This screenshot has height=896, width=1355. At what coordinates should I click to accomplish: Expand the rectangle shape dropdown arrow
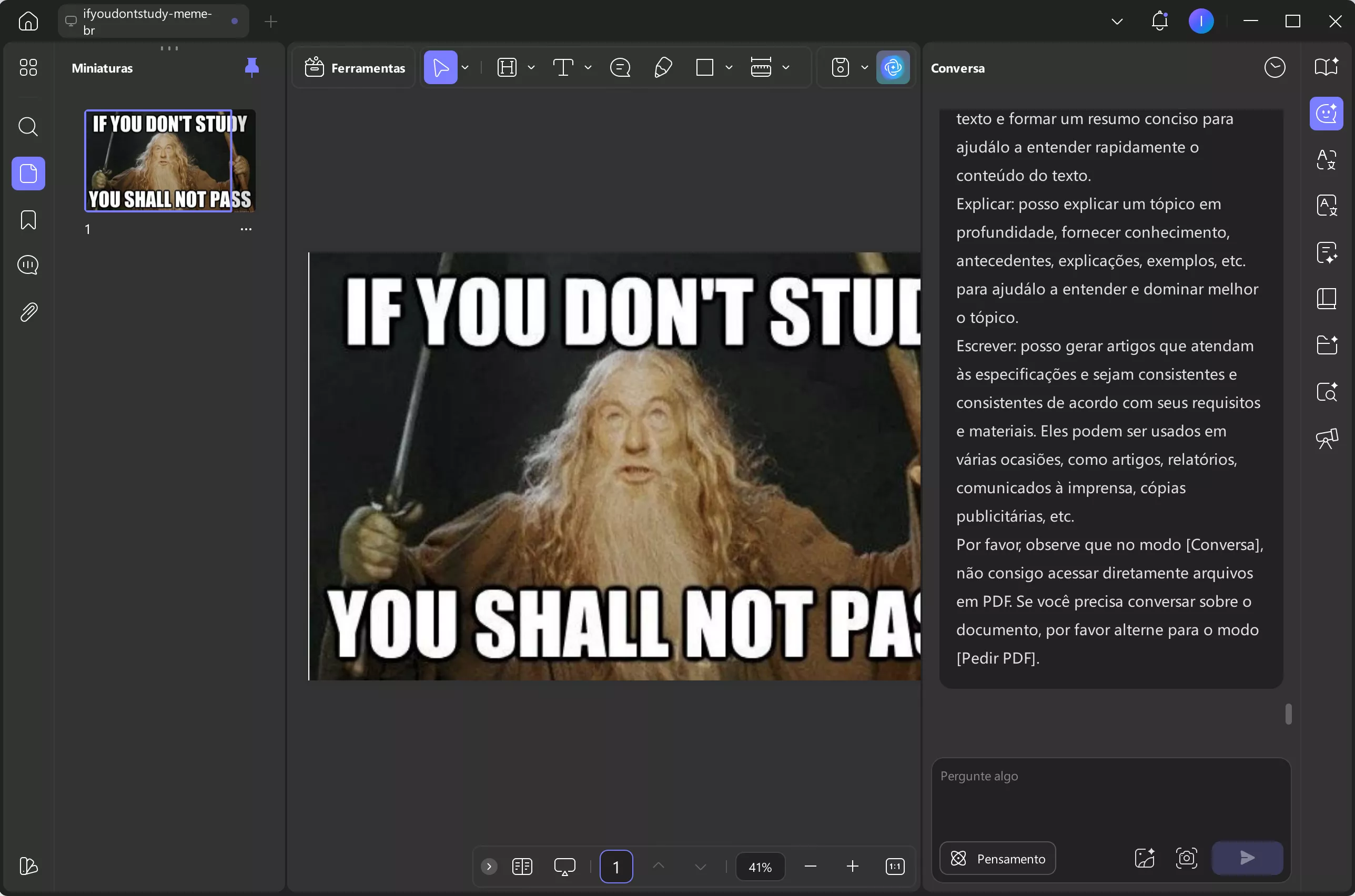[729, 67]
